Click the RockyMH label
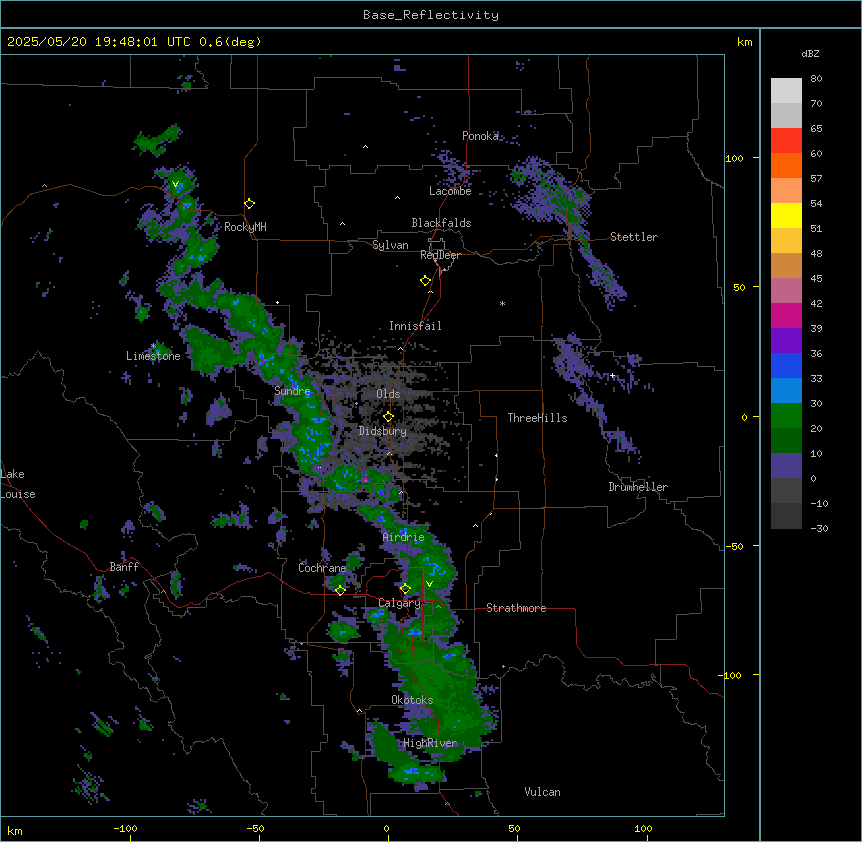862x842 pixels. (245, 227)
